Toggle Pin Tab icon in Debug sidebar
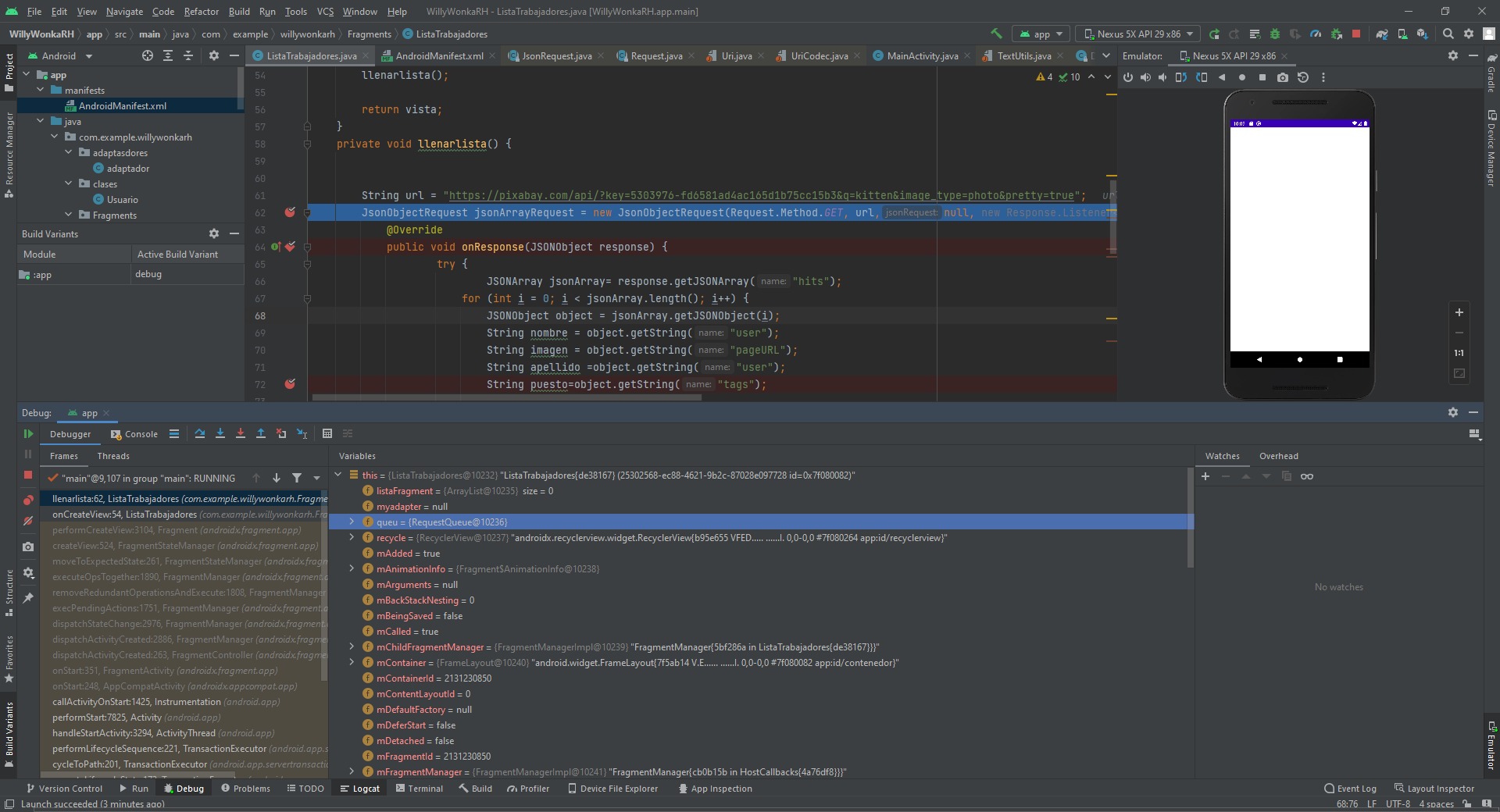 pos(28,598)
